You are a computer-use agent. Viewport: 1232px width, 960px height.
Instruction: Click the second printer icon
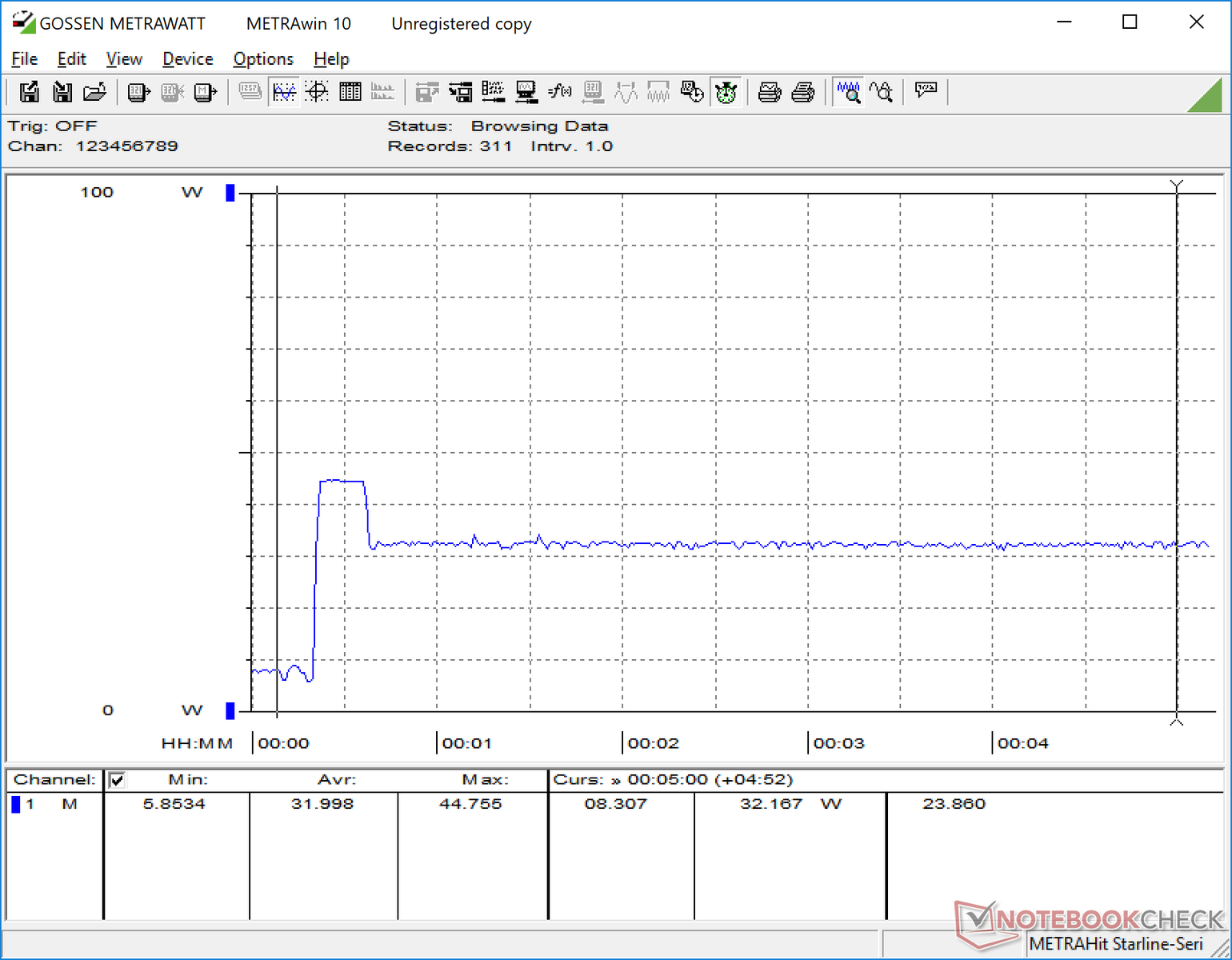coord(802,92)
